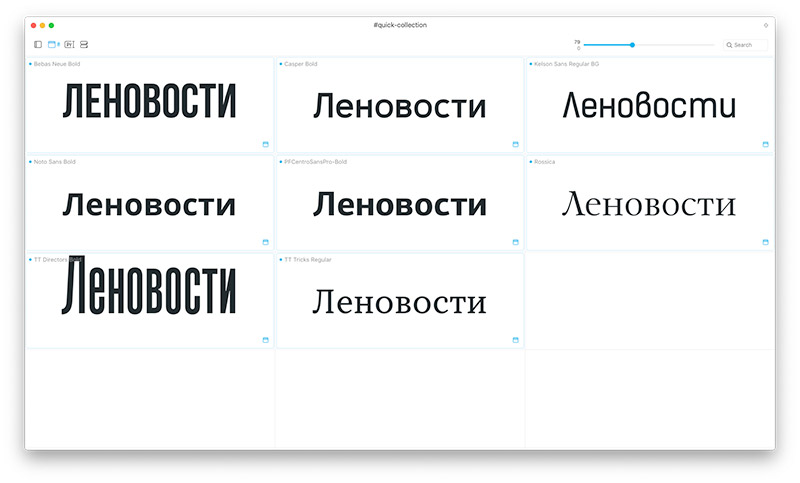Click the blue dot beside Rossica
The height and width of the screenshot is (483, 800).
pyautogui.click(x=531, y=162)
